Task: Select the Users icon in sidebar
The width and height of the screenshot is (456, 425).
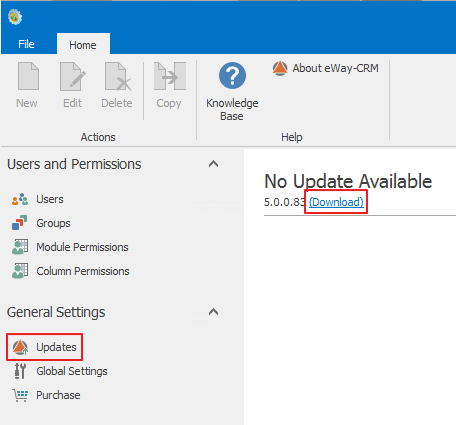Action: tap(20, 199)
